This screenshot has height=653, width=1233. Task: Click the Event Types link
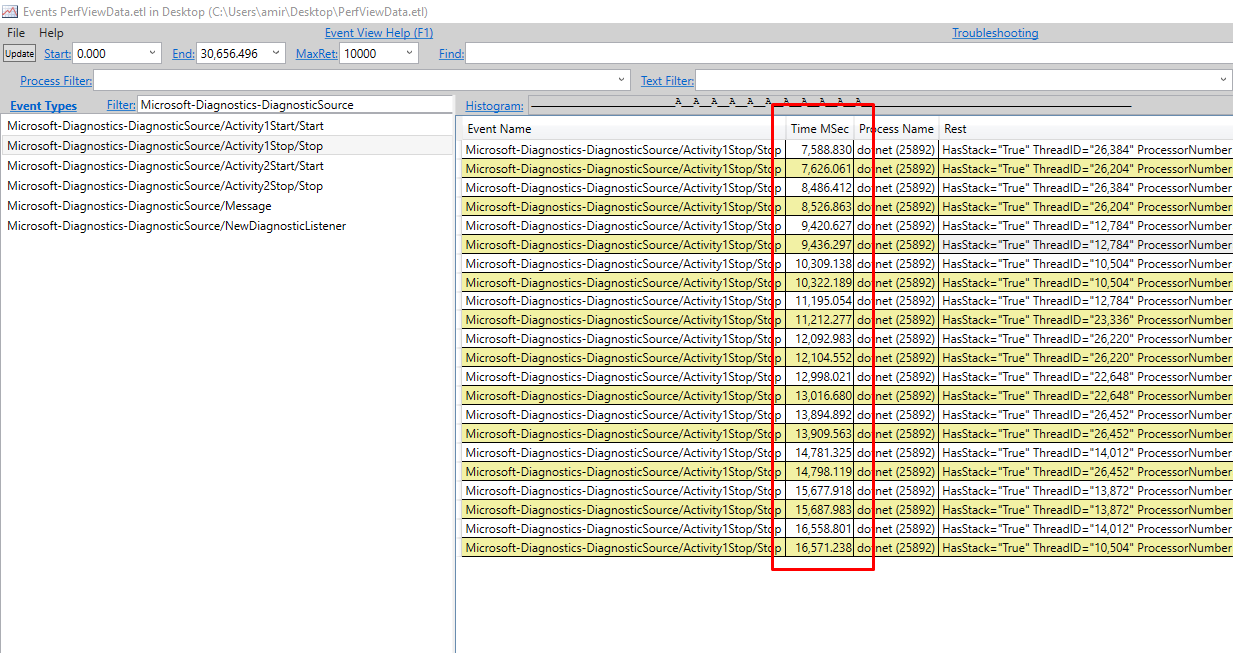[43, 105]
